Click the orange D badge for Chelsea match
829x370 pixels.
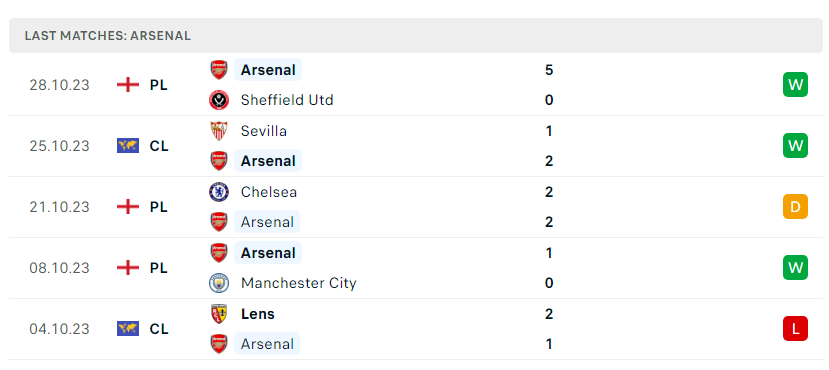(795, 207)
